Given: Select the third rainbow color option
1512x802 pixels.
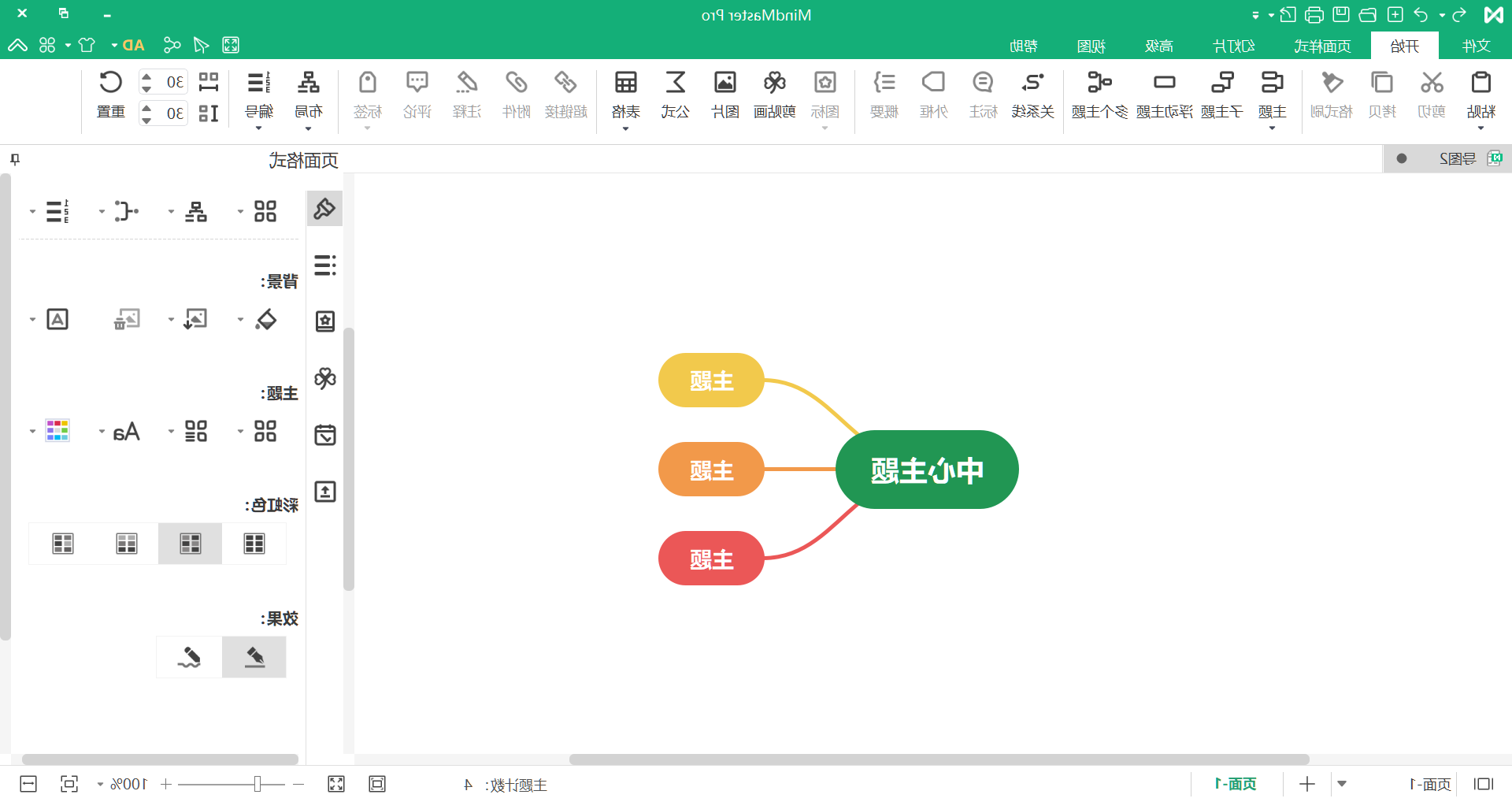Looking at the screenshot, I should point(127,544).
